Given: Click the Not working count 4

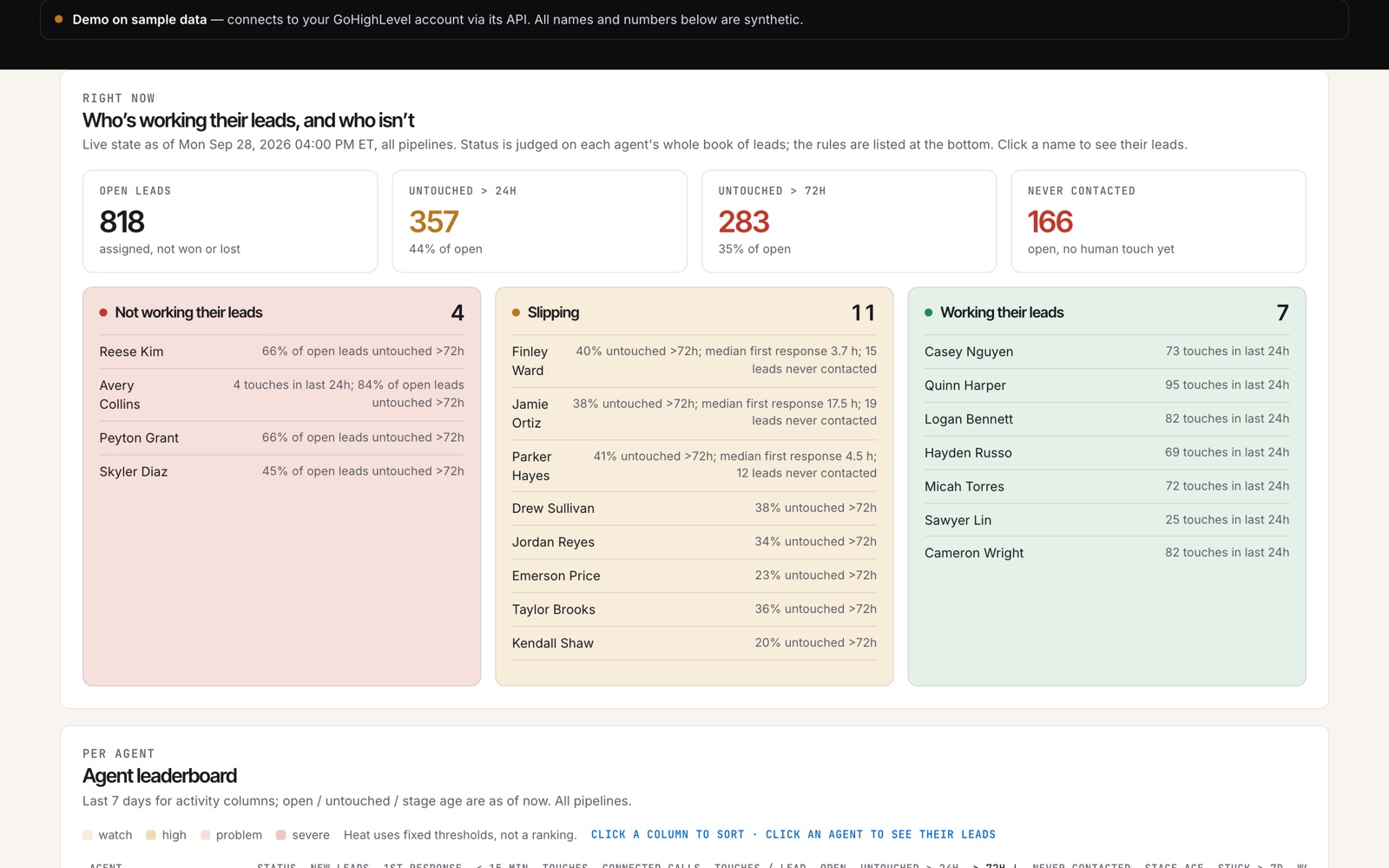Looking at the screenshot, I should (x=458, y=312).
